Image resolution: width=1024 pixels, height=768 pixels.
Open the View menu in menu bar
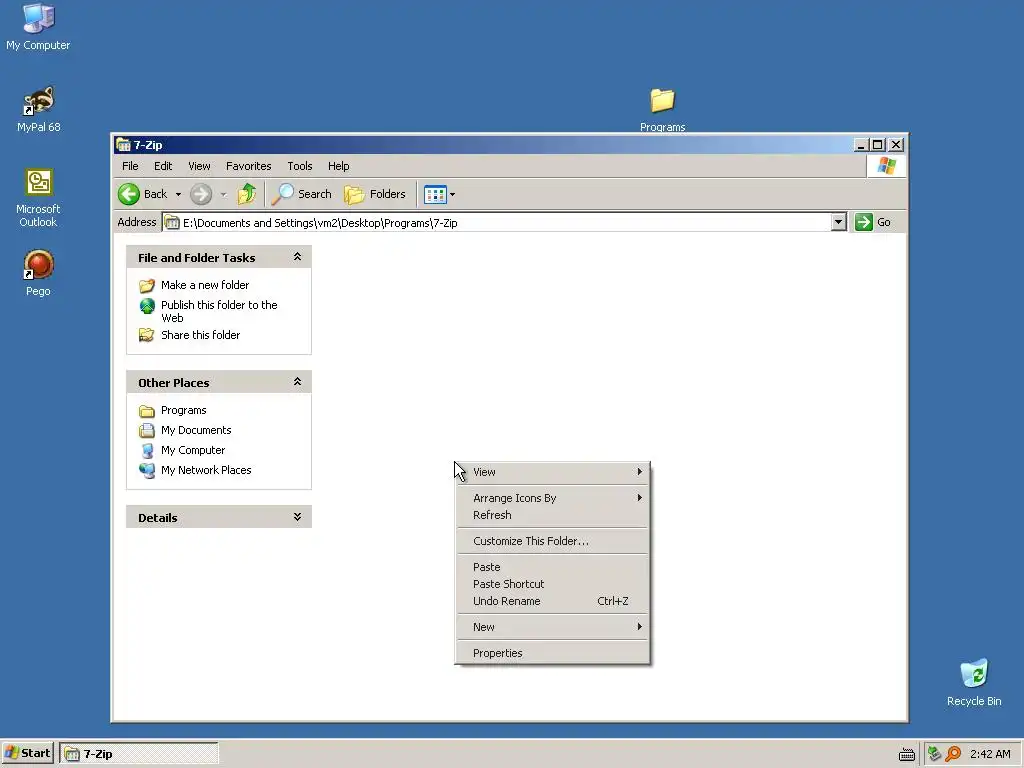[199, 166]
